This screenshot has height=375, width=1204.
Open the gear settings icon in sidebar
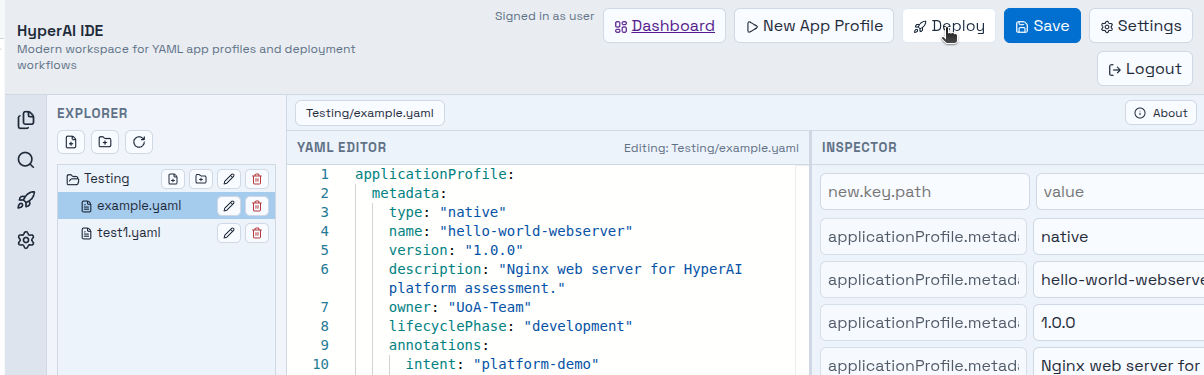tap(26, 240)
